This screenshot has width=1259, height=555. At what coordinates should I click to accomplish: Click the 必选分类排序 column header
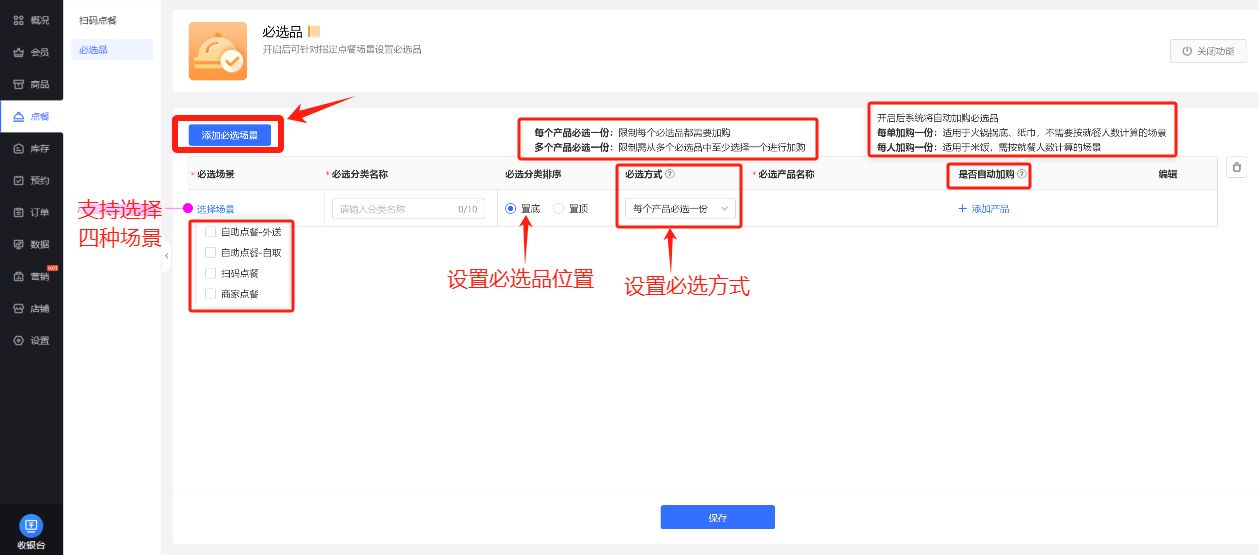tap(533, 174)
